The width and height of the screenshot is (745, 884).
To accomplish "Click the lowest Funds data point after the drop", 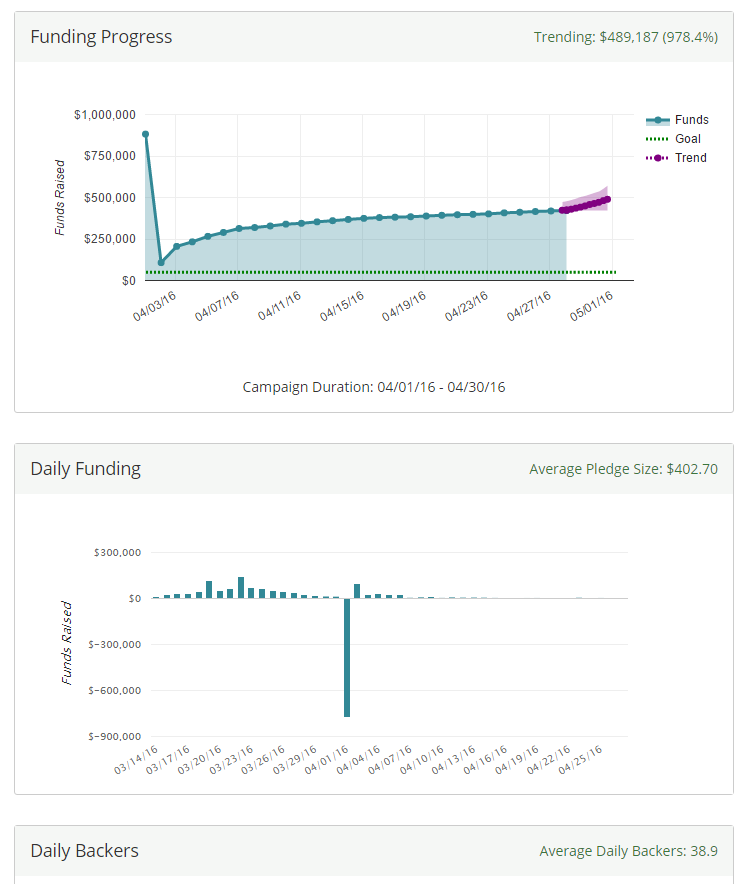I will pos(161,263).
